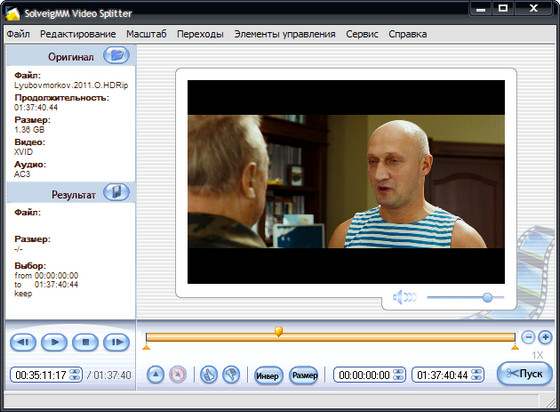Click the start time field 00:00:00:00

click(364, 375)
